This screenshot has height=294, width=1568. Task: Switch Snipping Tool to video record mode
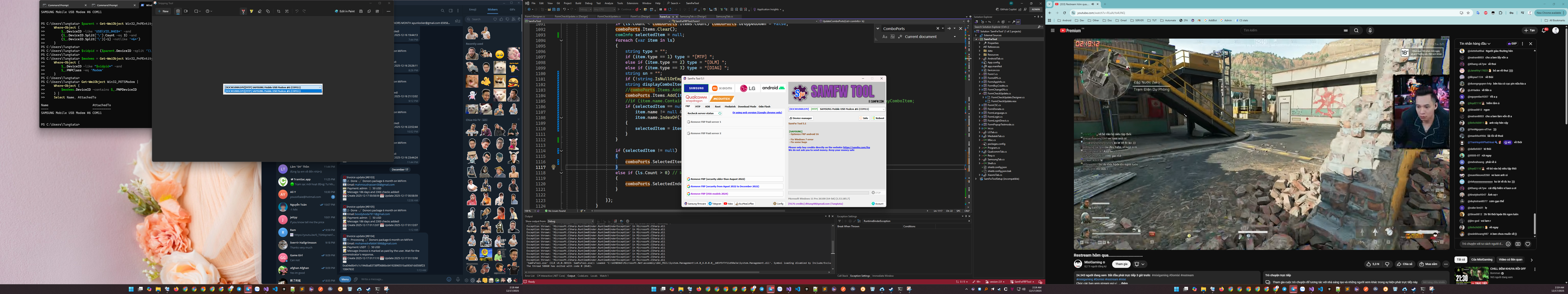click(x=186, y=11)
